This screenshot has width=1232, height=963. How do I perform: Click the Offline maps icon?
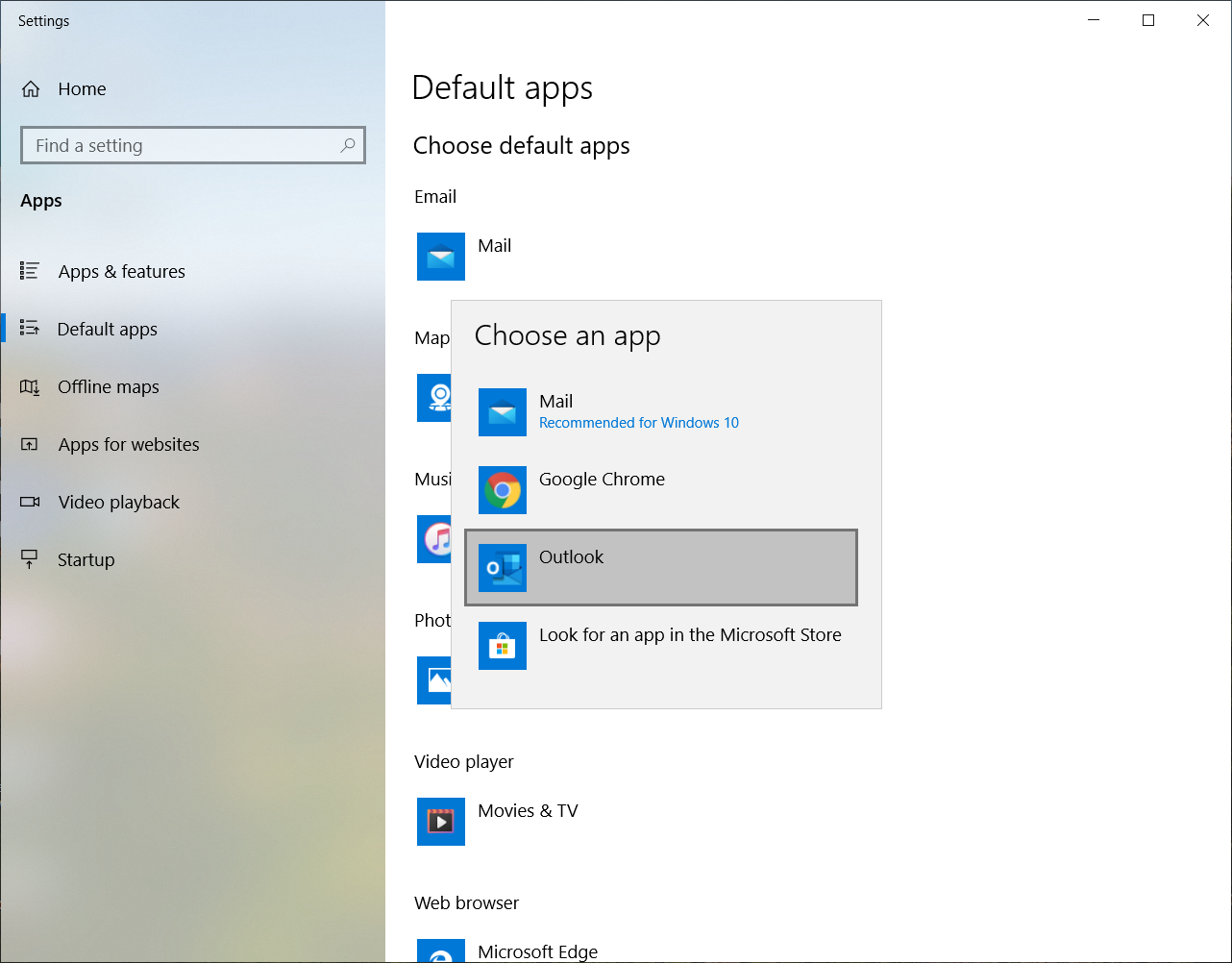tap(30, 386)
